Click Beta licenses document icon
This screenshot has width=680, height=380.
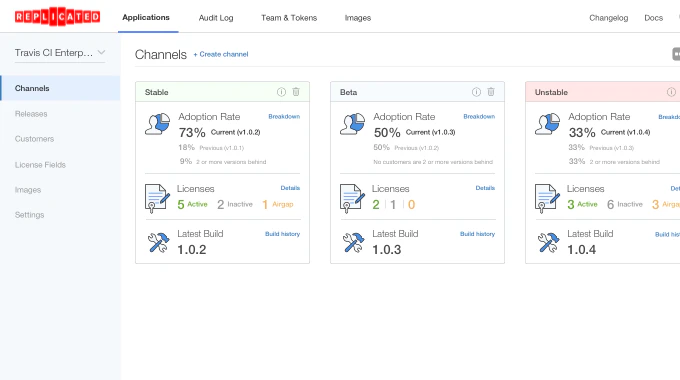pos(352,198)
